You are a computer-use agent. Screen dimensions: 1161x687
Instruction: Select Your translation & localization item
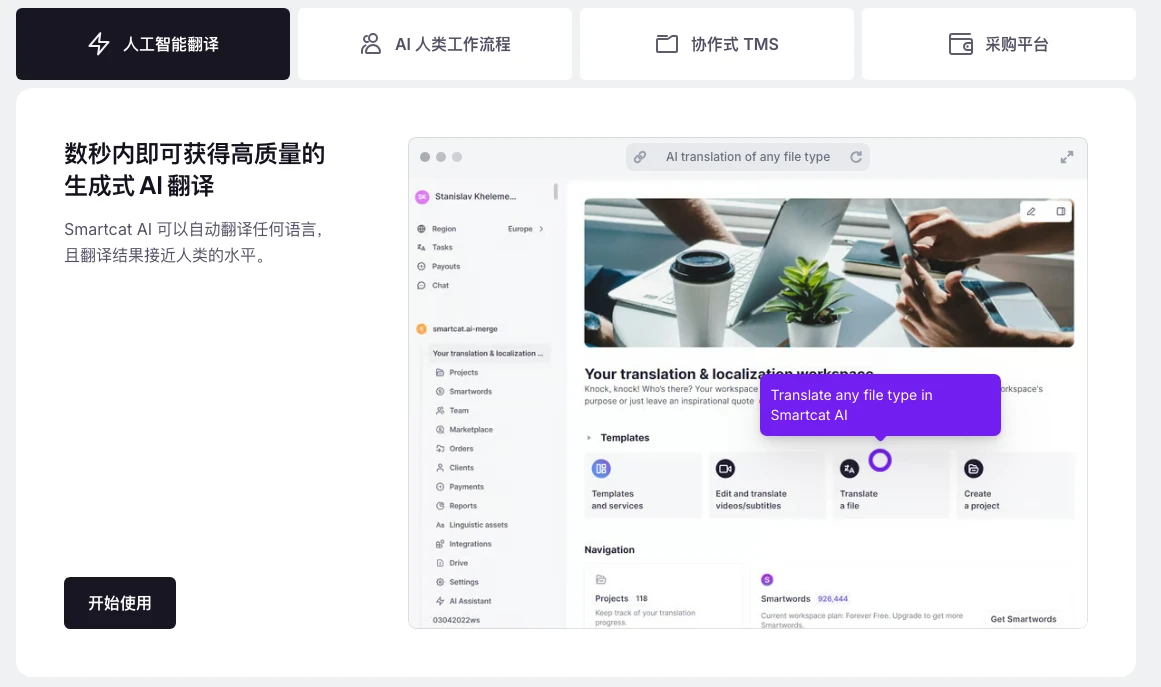pyautogui.click(x=488, y=354)
